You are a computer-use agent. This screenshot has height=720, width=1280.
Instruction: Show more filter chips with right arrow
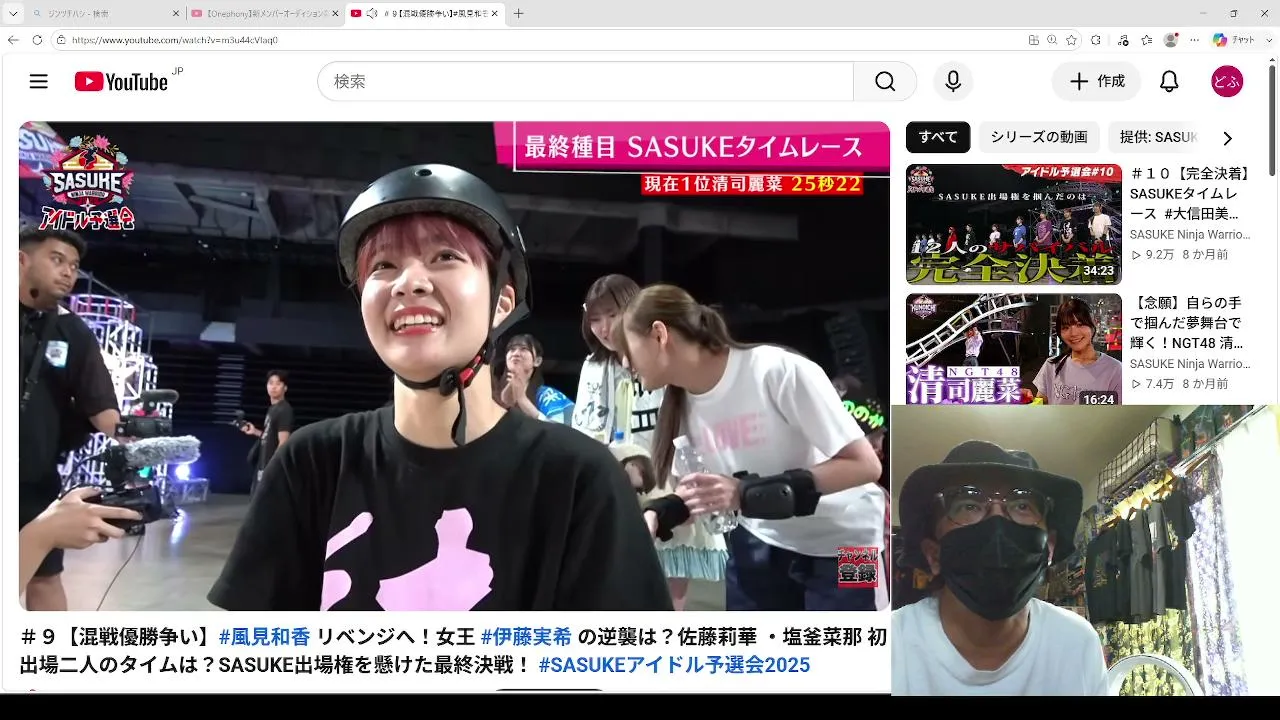(1227, 138)
